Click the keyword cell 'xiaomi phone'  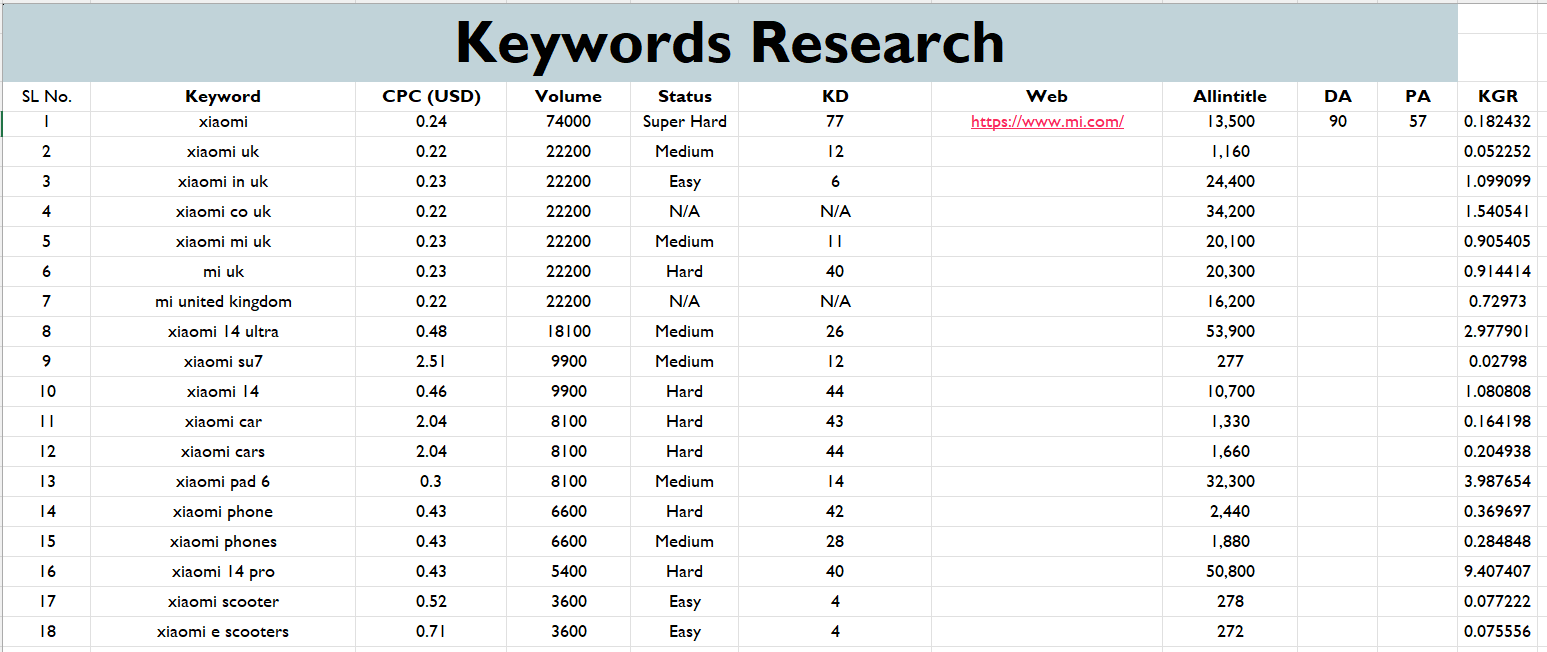pyautogui.click(x=223, y=512)
